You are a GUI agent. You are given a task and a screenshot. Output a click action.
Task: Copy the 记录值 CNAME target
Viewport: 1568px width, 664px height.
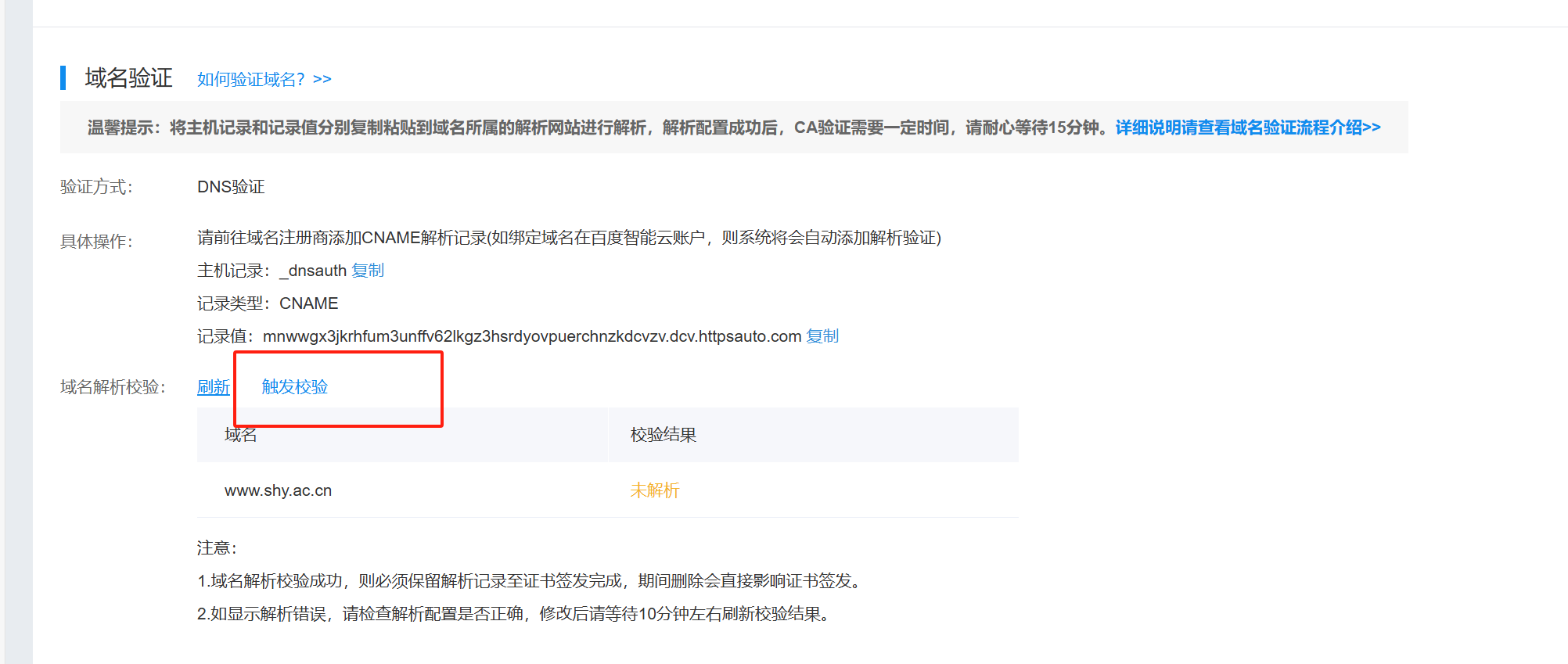(822, 336)
